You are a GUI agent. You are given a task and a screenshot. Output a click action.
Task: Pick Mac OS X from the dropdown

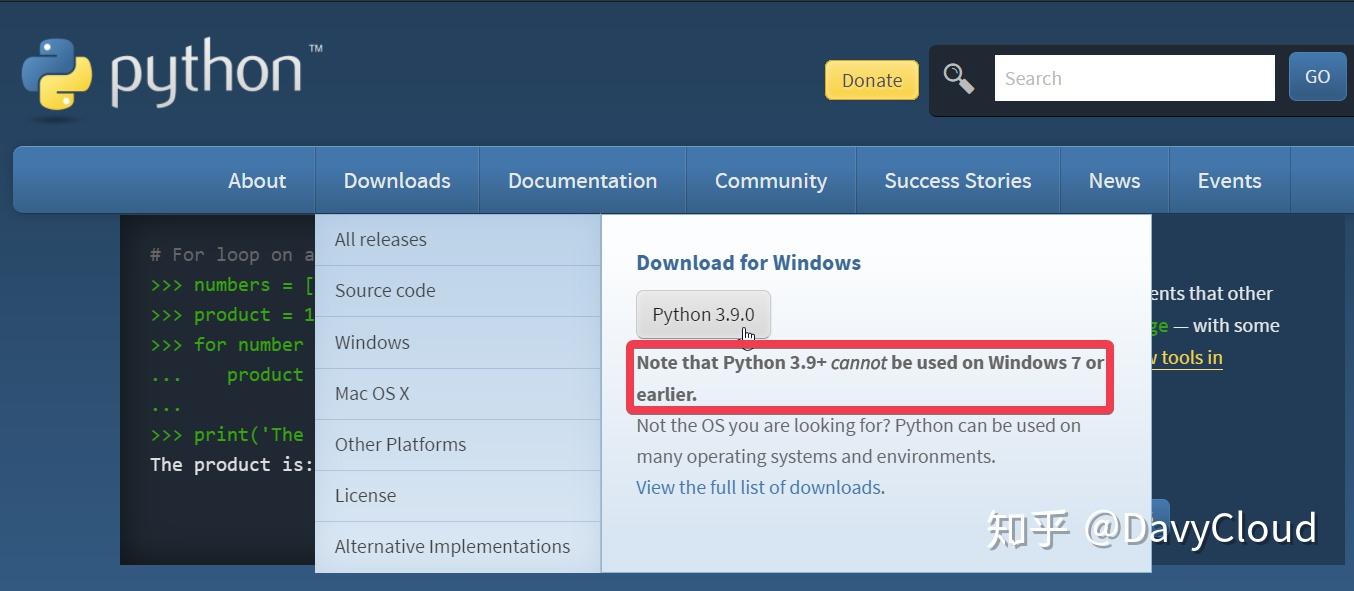pyautogui.click(x=372, y=393)
